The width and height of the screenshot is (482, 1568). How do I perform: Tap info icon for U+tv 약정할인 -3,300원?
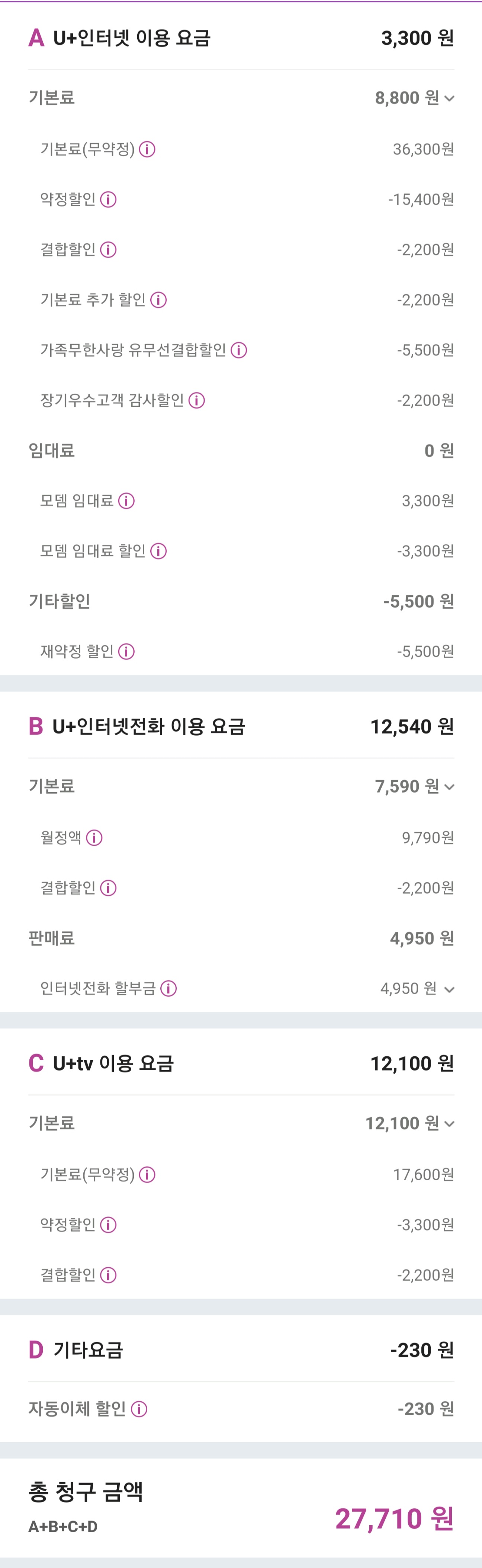pyautogui.click(x=108, y=1225)
